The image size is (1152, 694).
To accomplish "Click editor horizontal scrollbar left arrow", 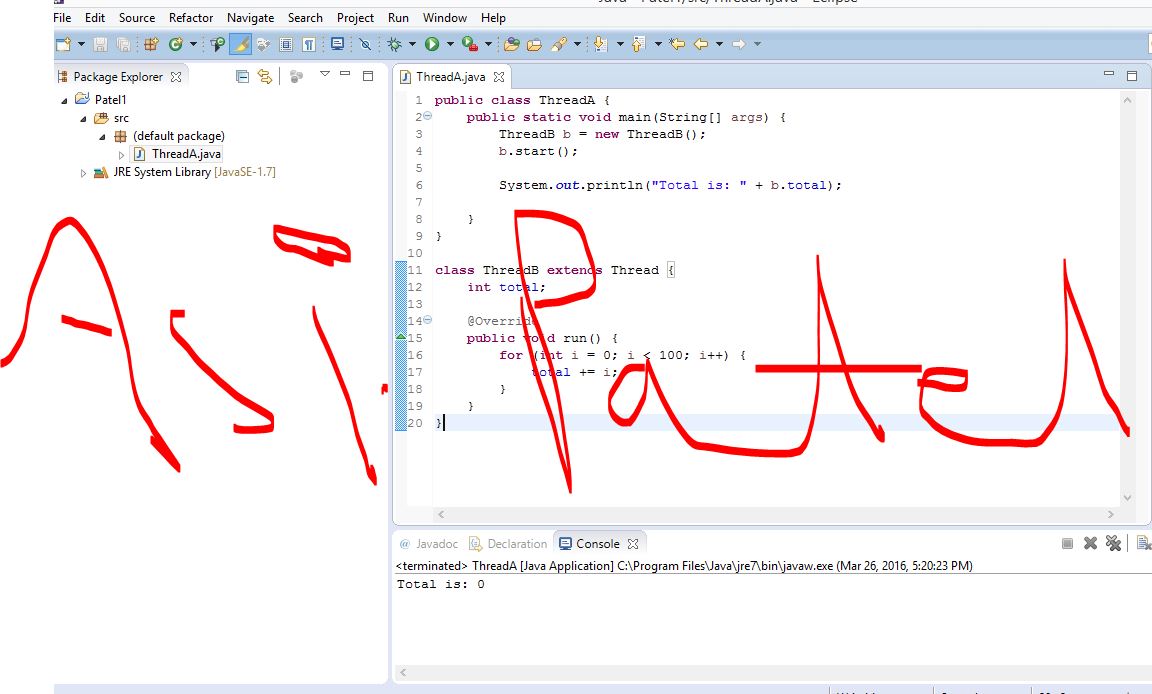I will click(441, 515).
